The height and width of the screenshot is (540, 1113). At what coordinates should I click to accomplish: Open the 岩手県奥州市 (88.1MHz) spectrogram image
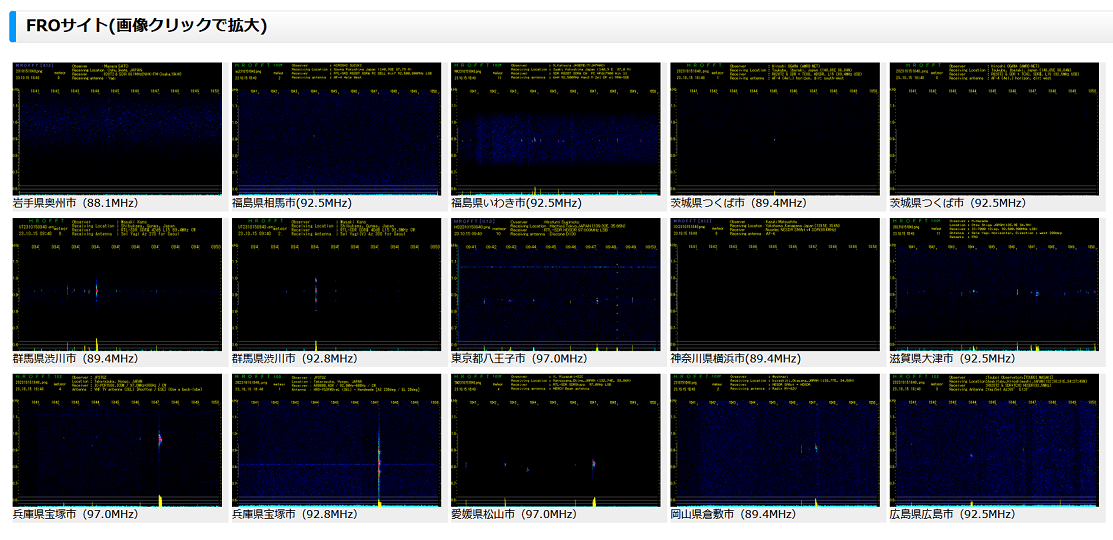click(117, 129)
